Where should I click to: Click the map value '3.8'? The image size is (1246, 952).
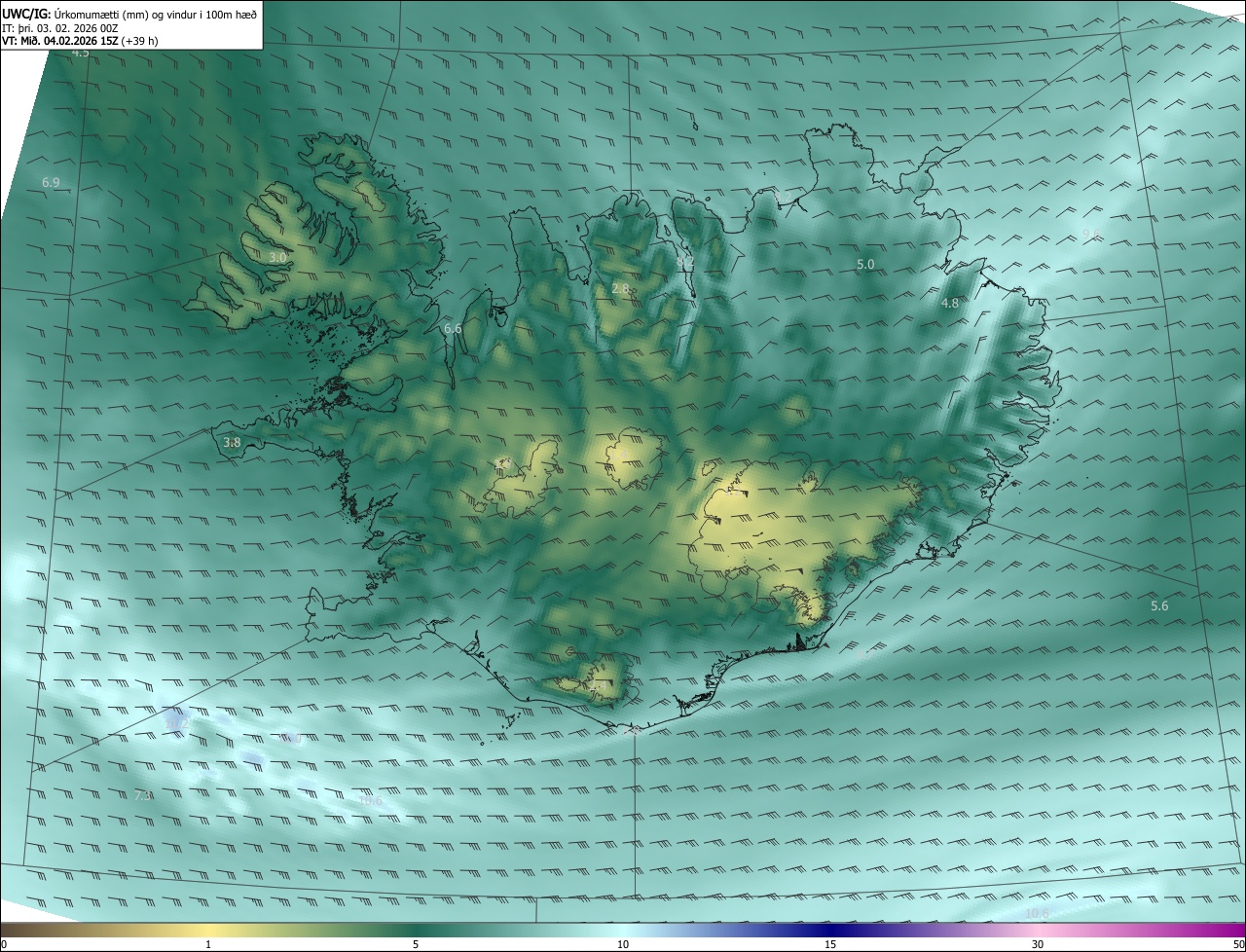(232, 442)
